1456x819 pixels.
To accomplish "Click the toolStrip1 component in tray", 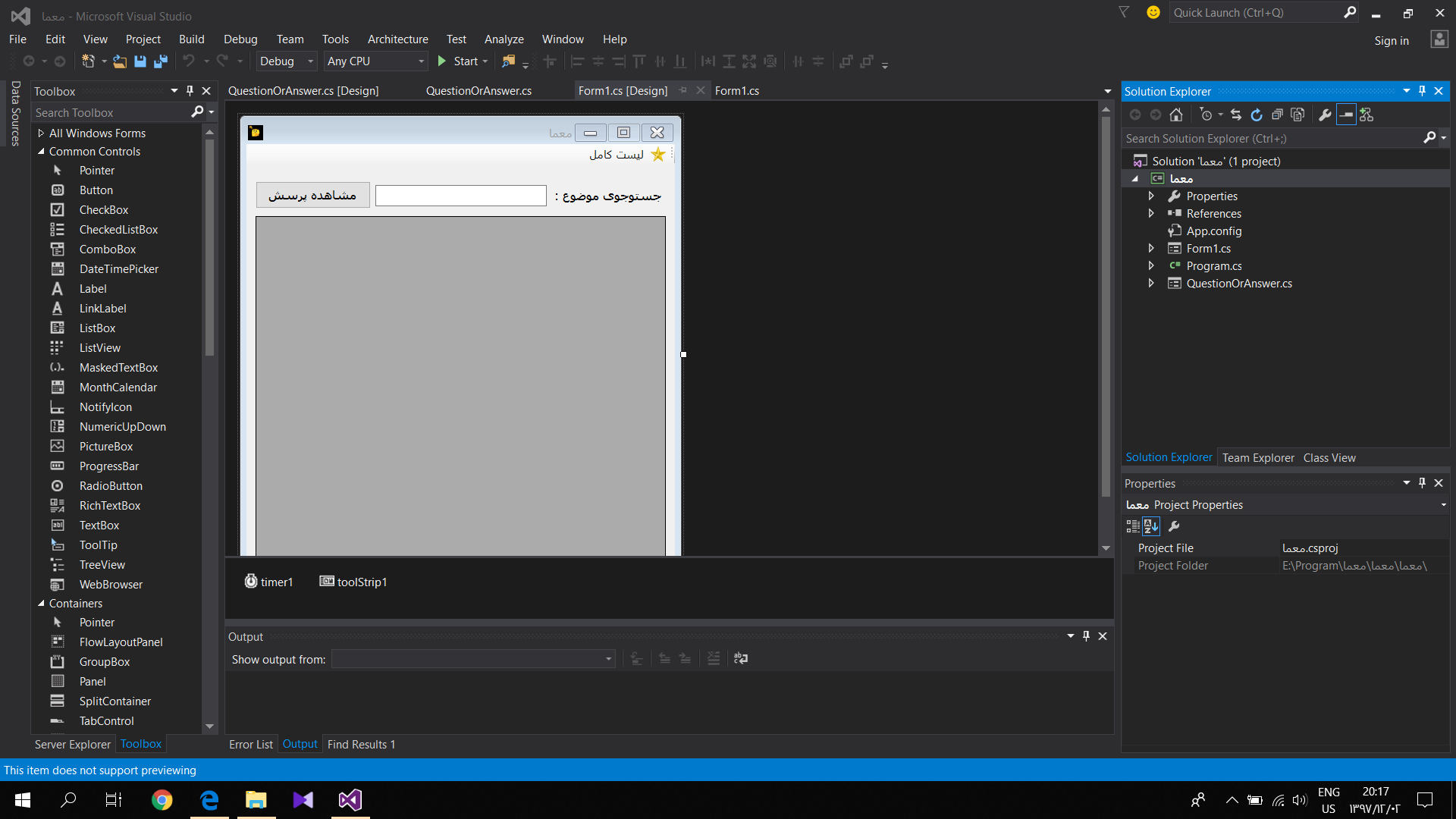I will pos(353,582).
